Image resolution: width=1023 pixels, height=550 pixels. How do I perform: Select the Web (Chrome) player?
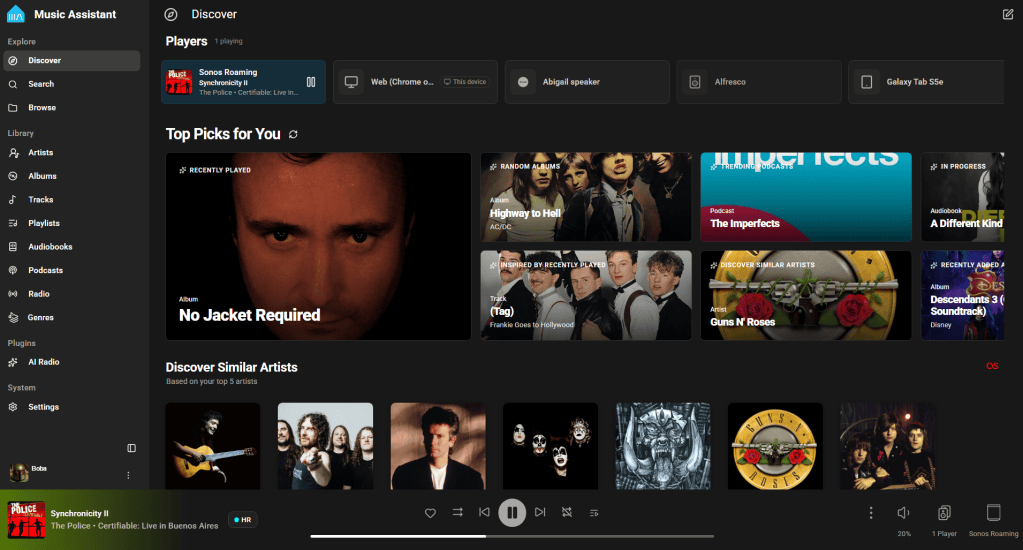click(415, 82)
